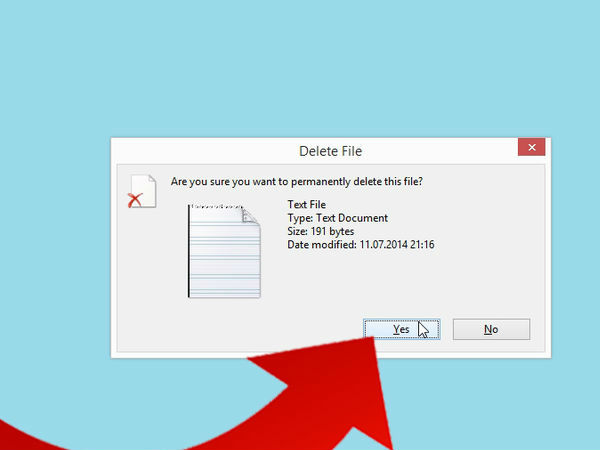Click the dialog's left window border
The height and width of the screenshot is (450, 600).
112,250
